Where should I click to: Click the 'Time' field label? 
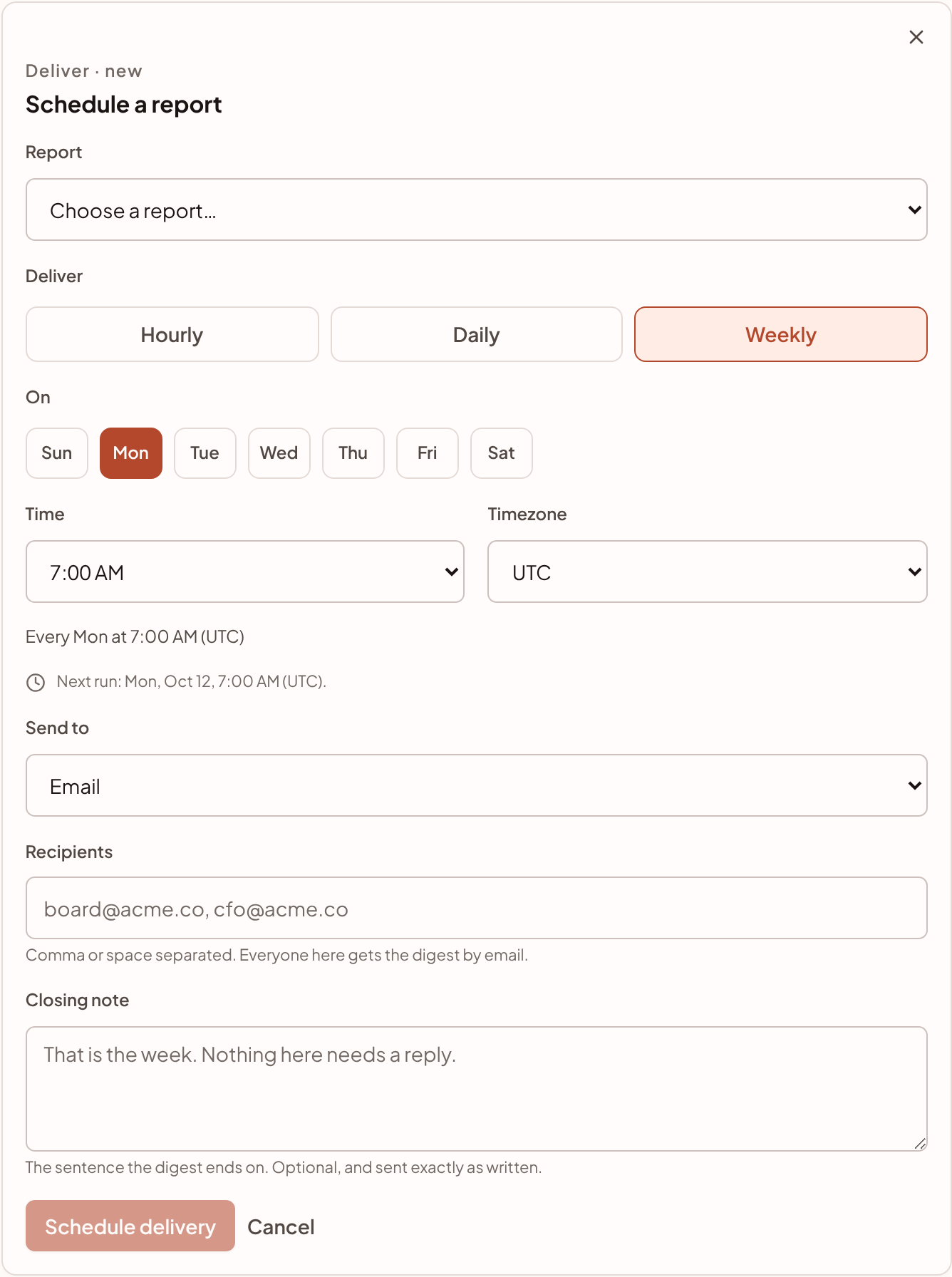coord(45,515)
